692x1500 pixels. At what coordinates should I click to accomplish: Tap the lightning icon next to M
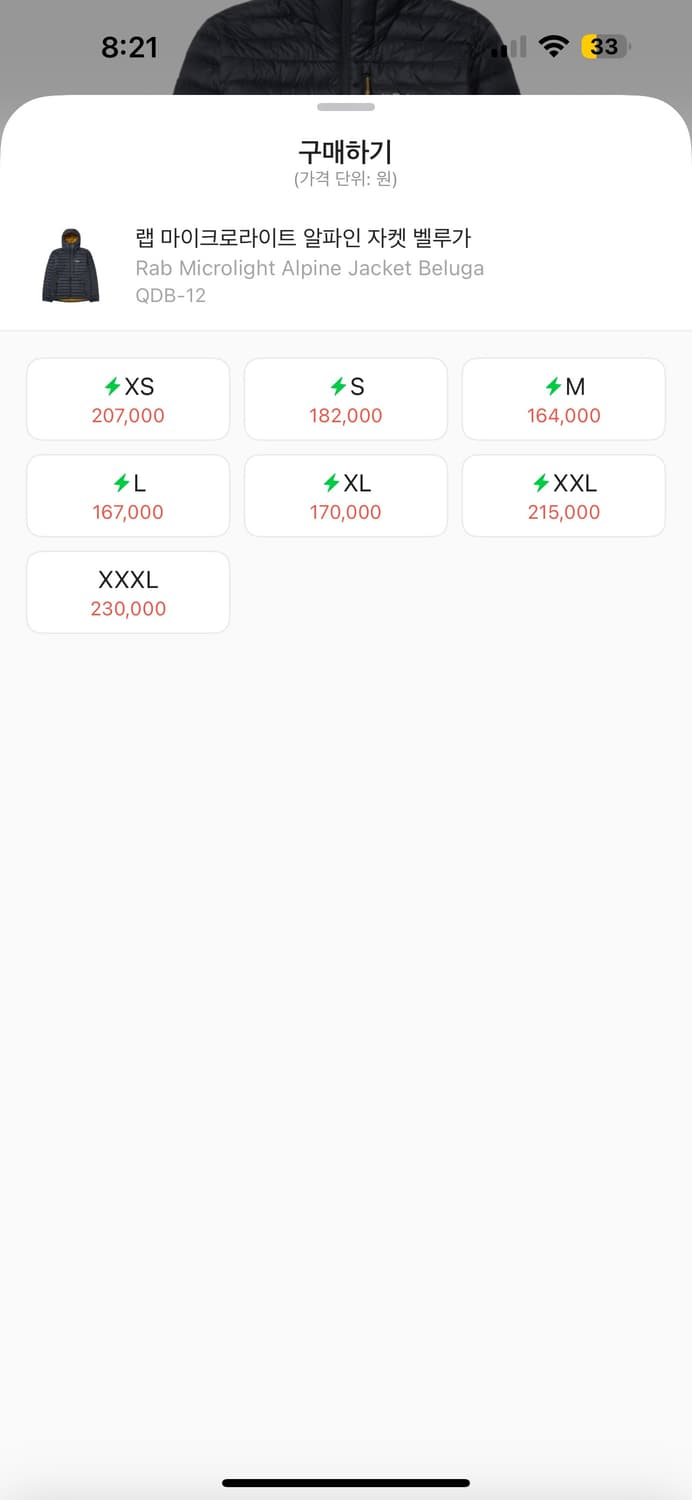coord(553,387)
